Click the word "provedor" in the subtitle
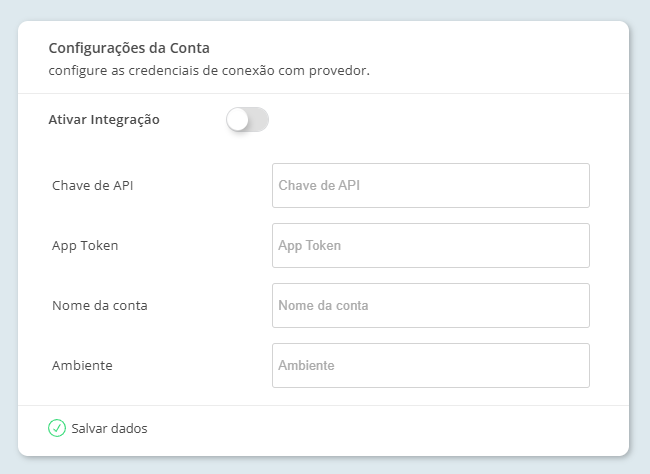This screenshot has height=474, width=650. 340,71
